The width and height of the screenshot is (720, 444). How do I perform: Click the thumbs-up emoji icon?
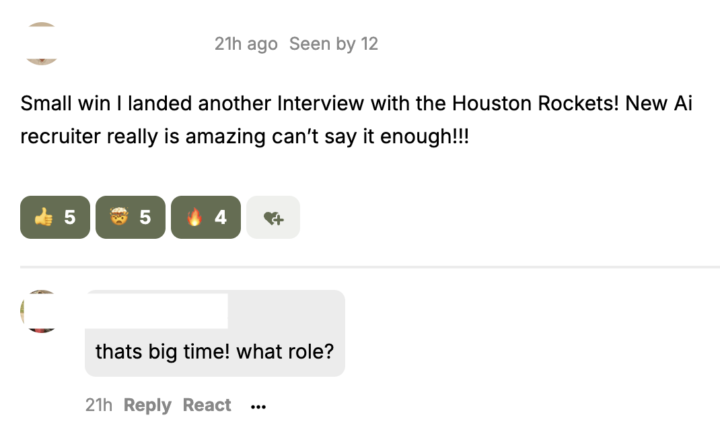[x=43, y=217]
